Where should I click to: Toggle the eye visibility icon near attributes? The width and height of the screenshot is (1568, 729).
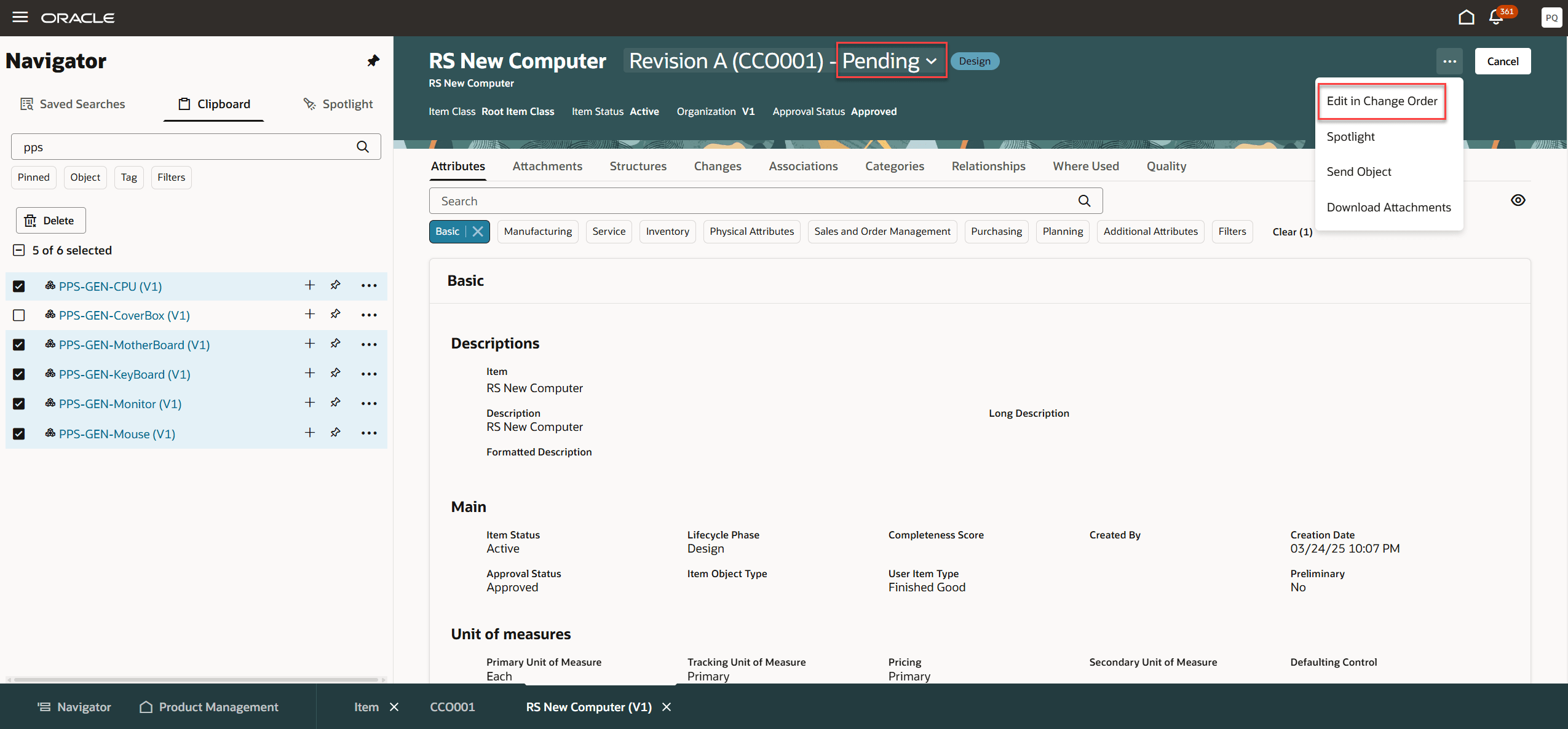pos(1518,200)
